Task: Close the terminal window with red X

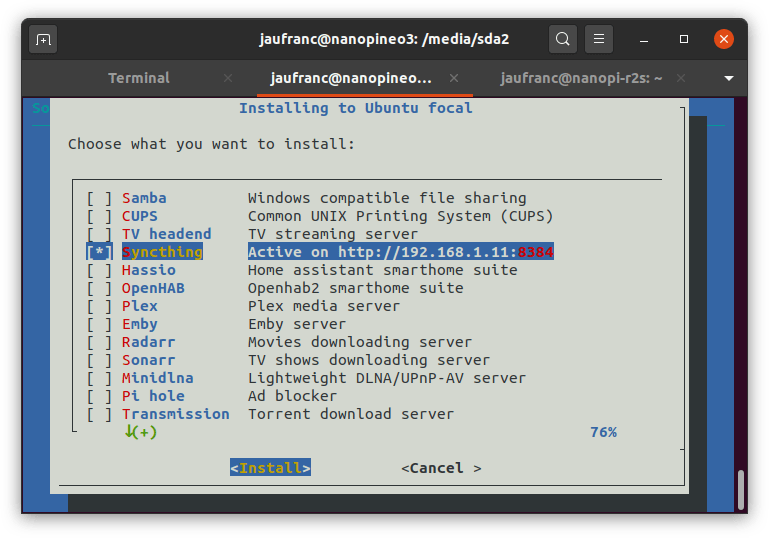Action: pyautogui.click(x=724, y=39)
